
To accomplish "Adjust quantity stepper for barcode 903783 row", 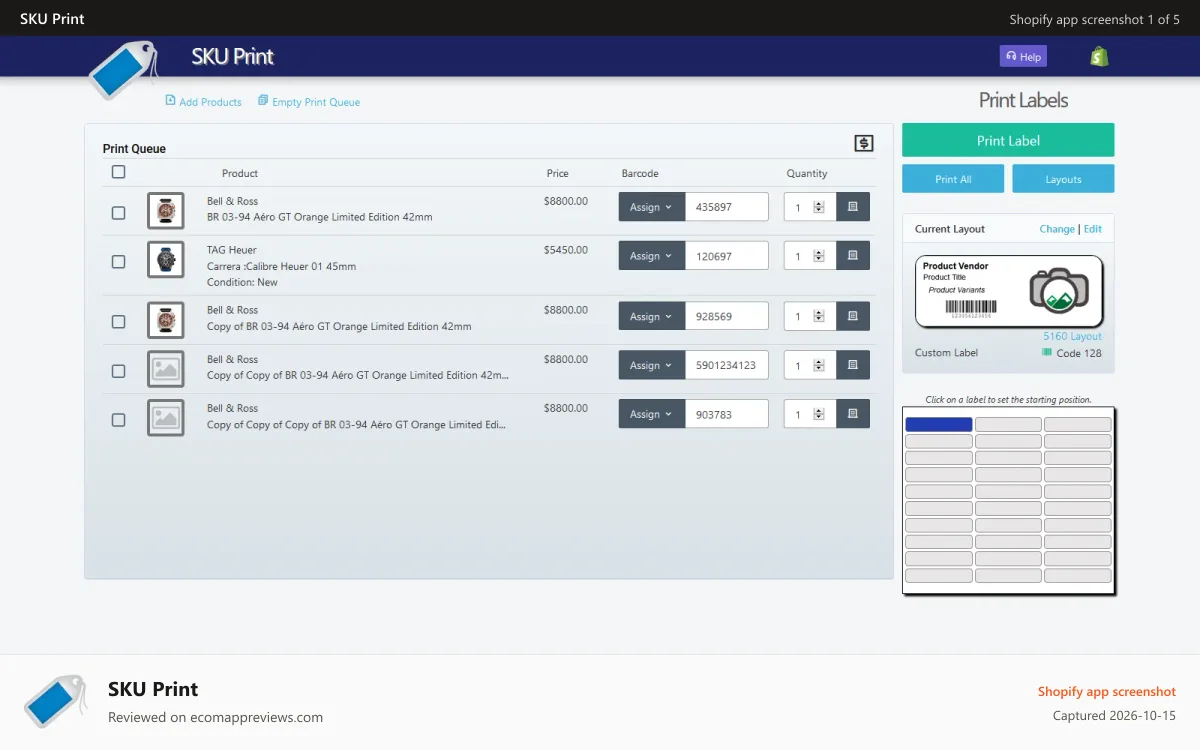I will [x=819, y=414].
